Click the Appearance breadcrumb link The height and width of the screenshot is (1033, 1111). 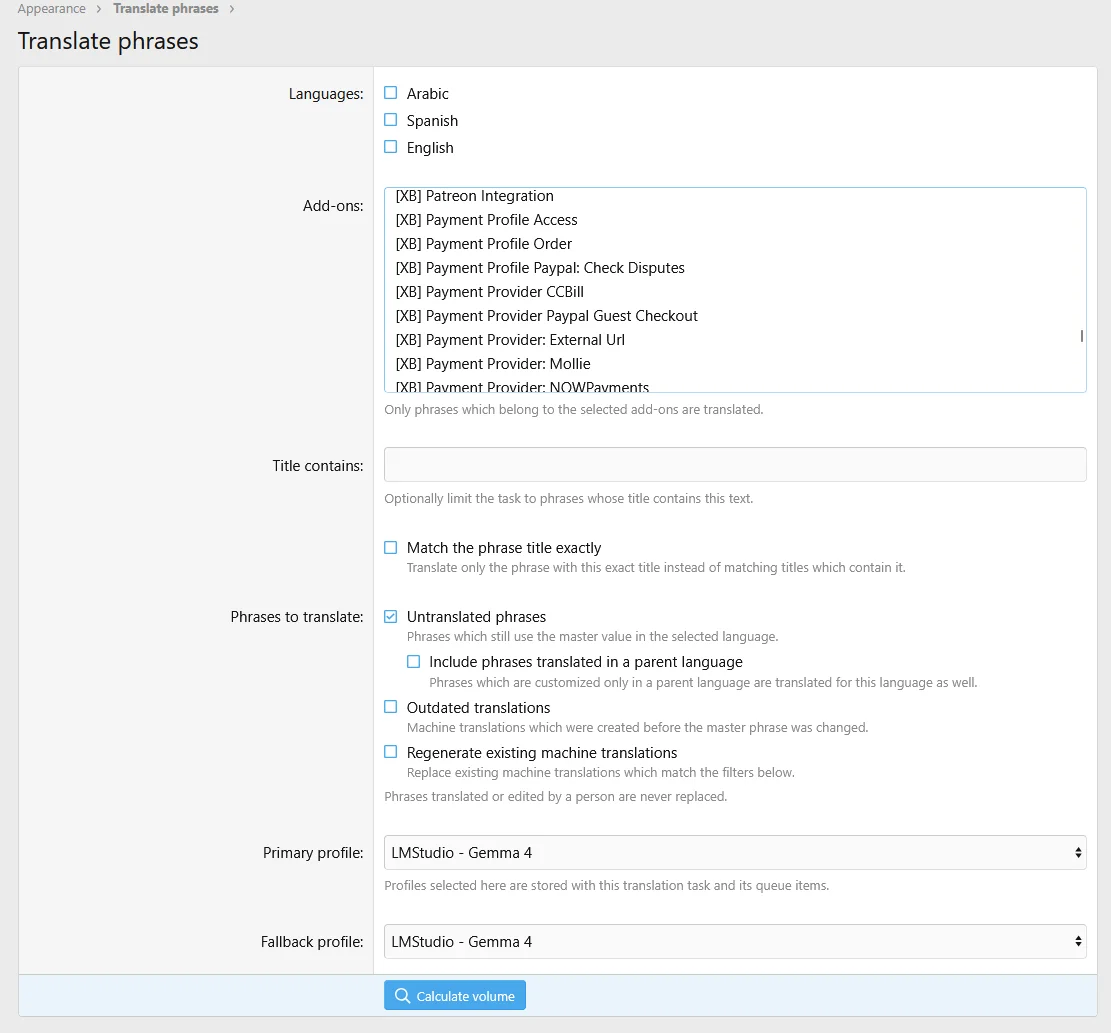pos(51,9)
